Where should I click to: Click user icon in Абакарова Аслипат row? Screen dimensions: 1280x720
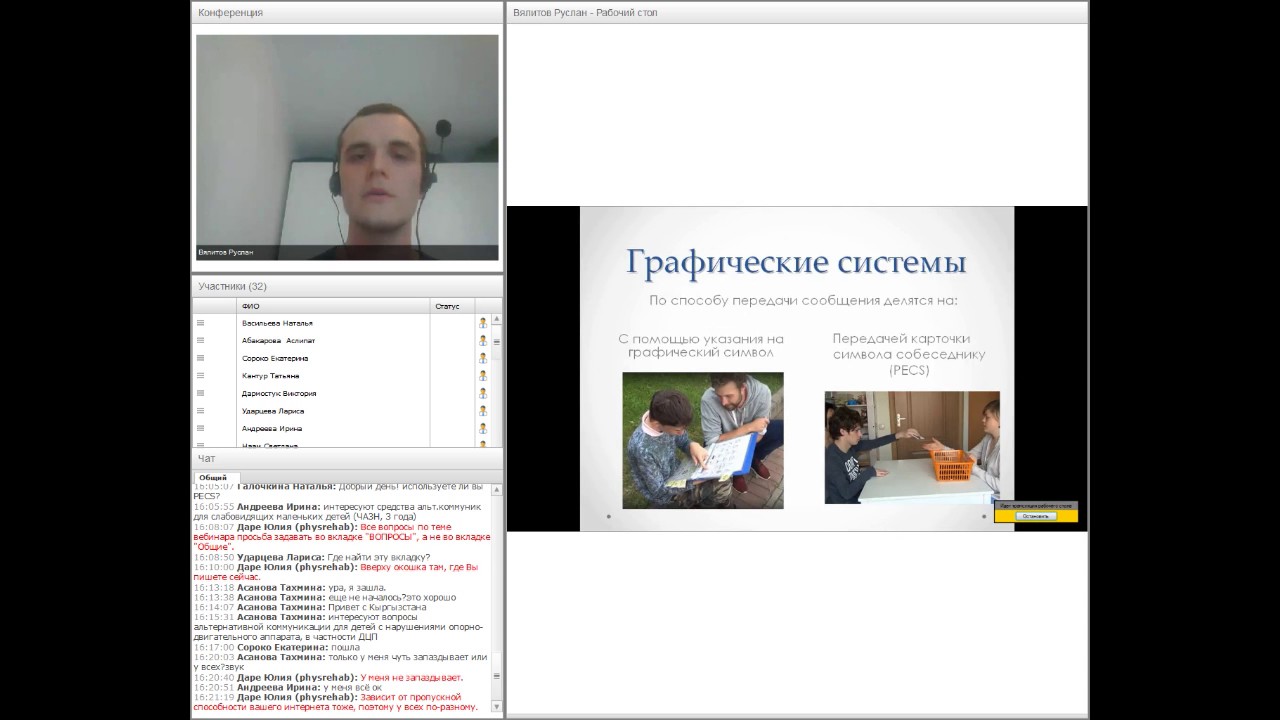(482, 340)
